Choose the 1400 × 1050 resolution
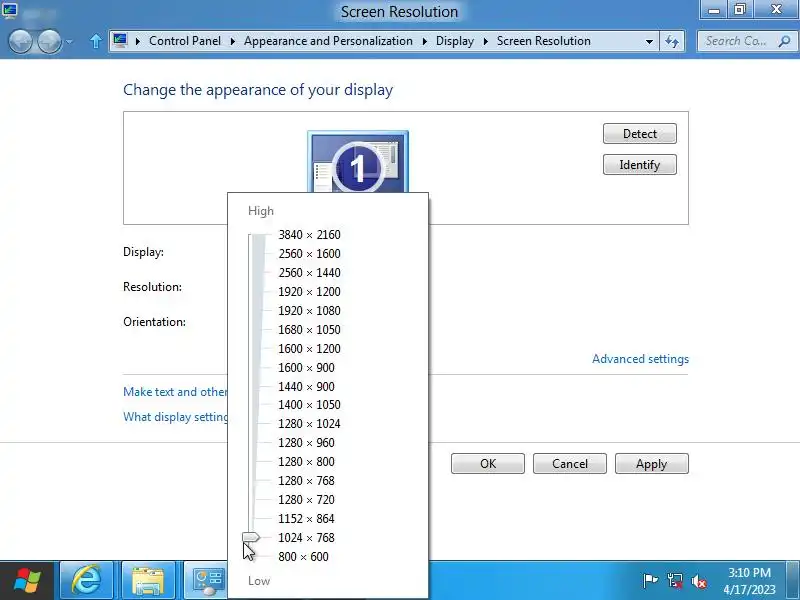Image resolution: width=800 pixels, height=600 pixels. pos(309,405)
